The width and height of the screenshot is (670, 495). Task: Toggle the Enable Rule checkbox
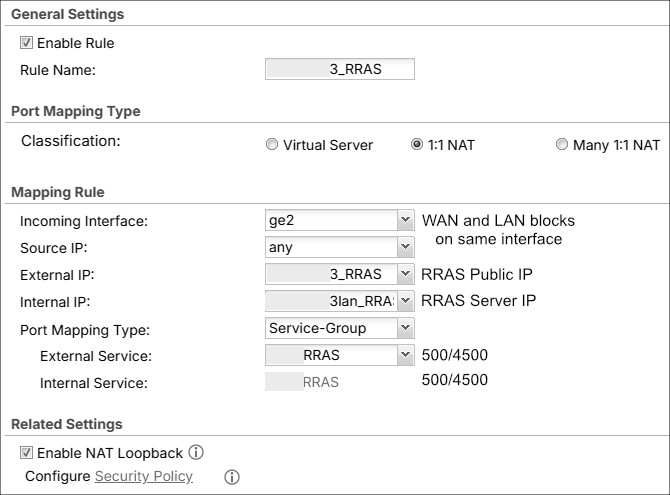27,43
